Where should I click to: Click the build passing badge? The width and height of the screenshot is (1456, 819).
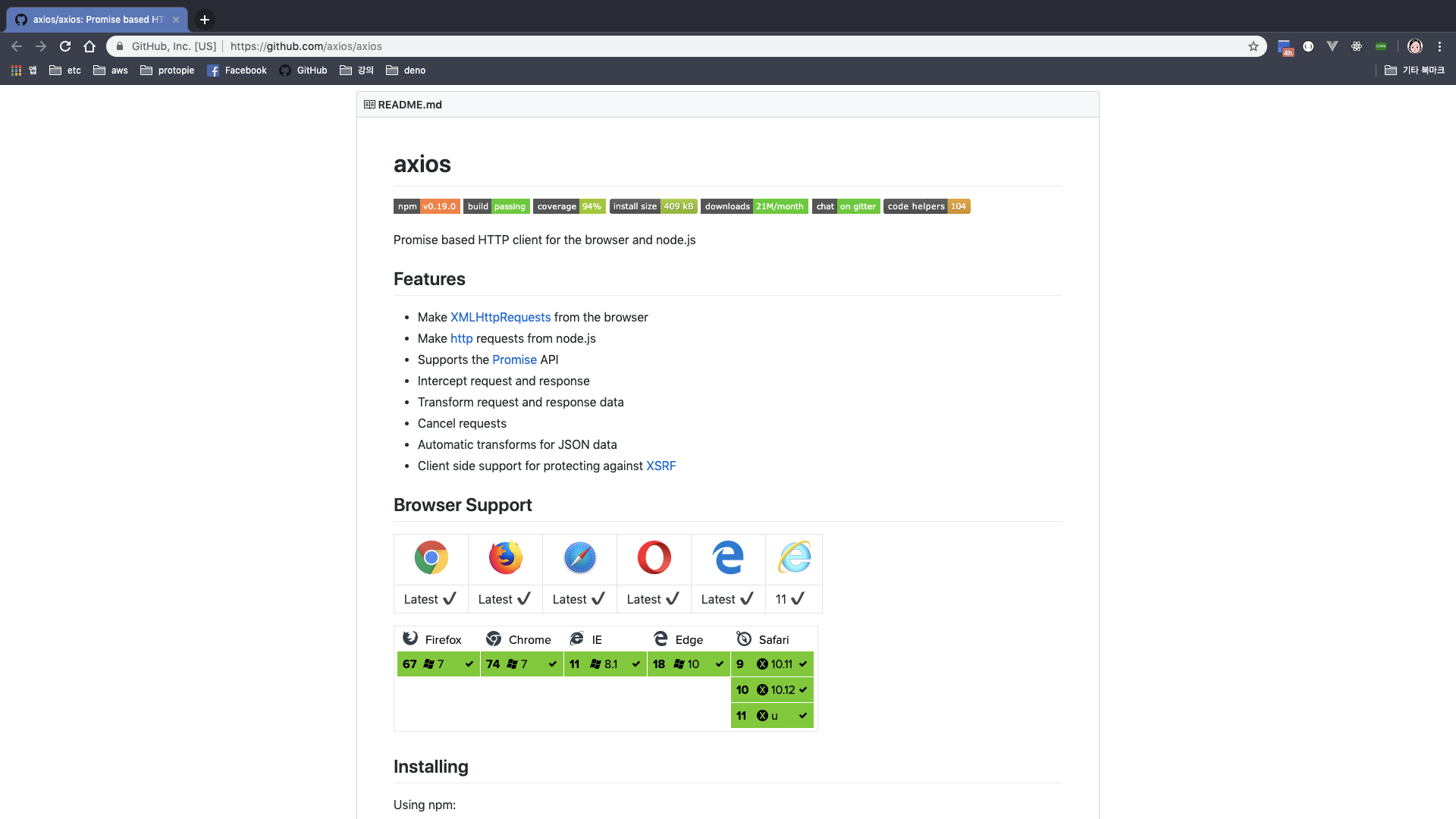[x=496, y=206]
